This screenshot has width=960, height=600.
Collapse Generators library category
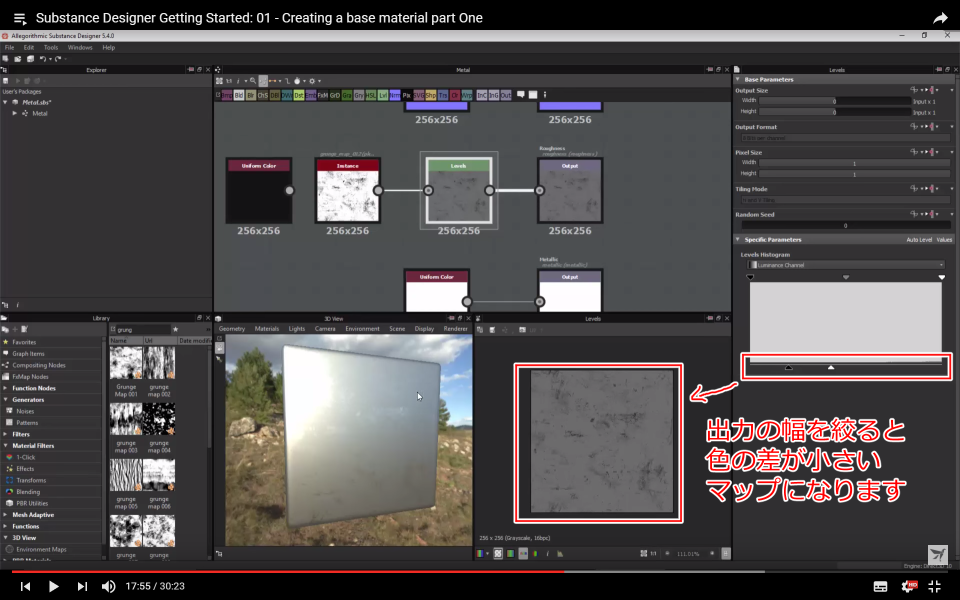[x=6, y=400]
